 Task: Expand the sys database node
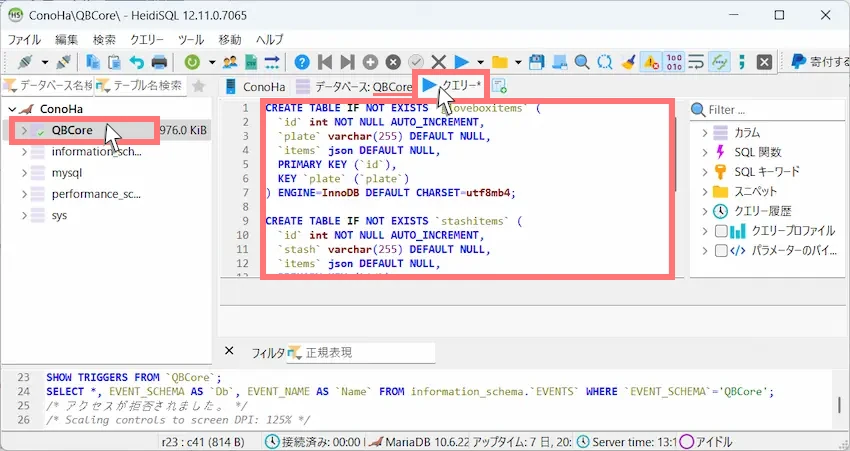tap(24, 215)
